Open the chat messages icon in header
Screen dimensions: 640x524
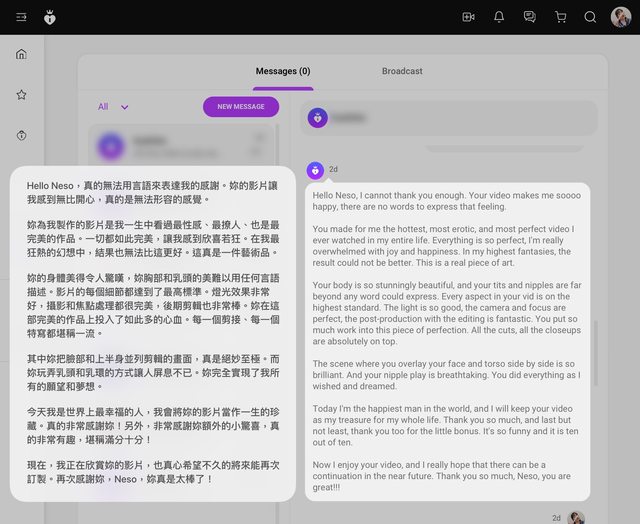[x=530, y=17]
